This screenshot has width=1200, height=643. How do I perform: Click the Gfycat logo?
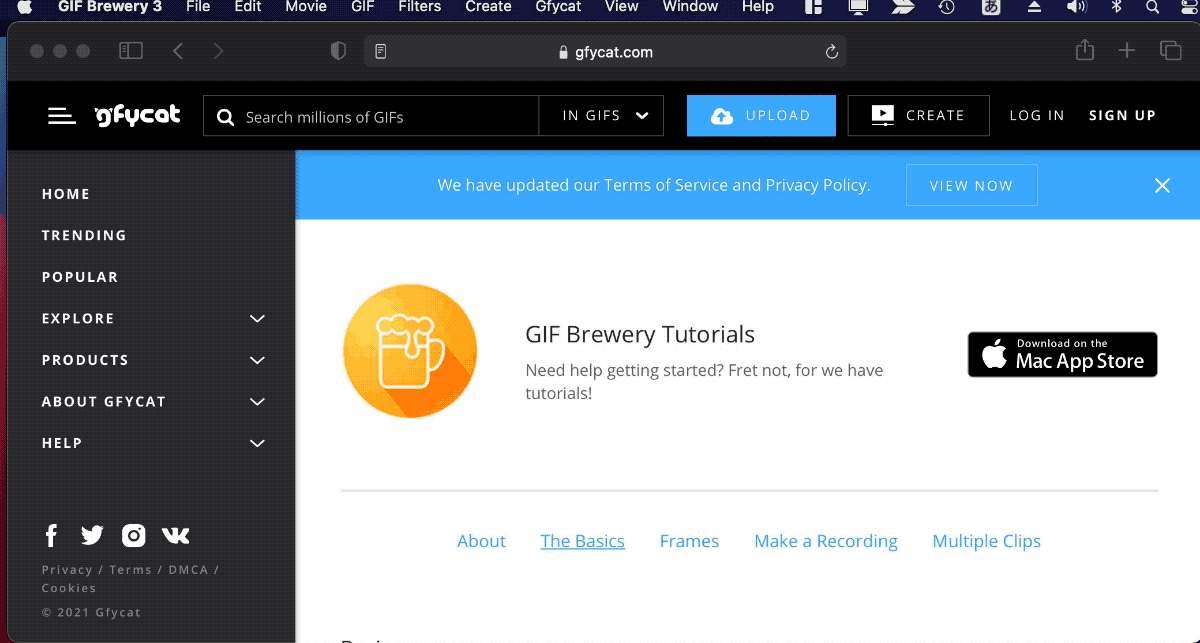(x=137, y=116)
